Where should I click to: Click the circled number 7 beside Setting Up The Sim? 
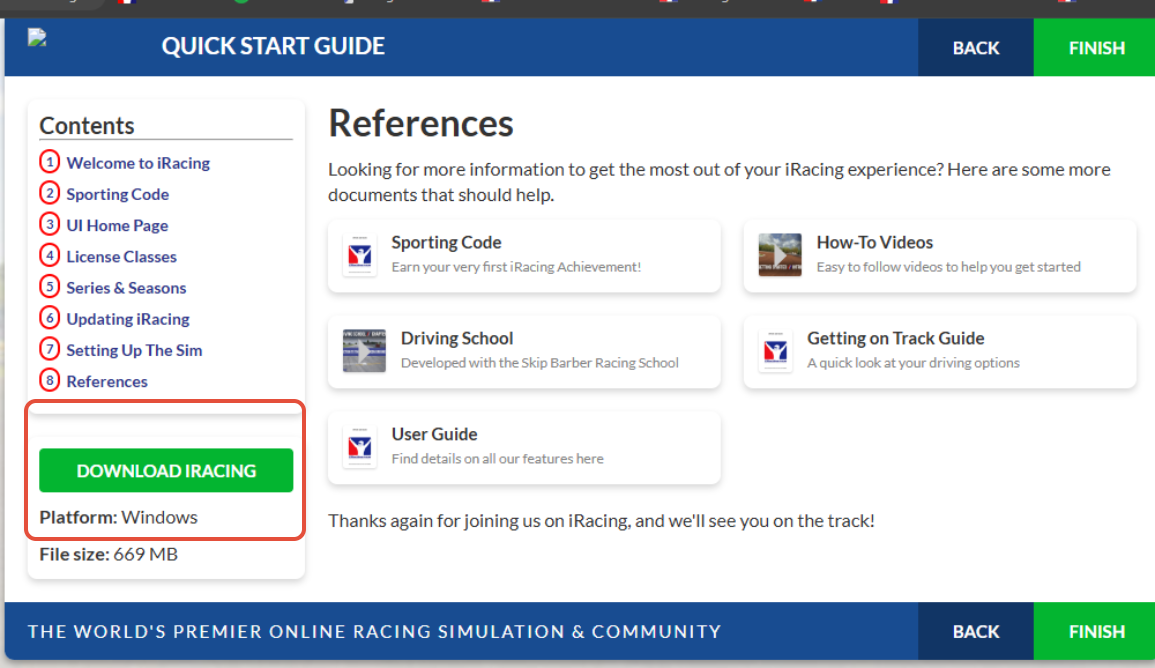(x=49, y=349)
